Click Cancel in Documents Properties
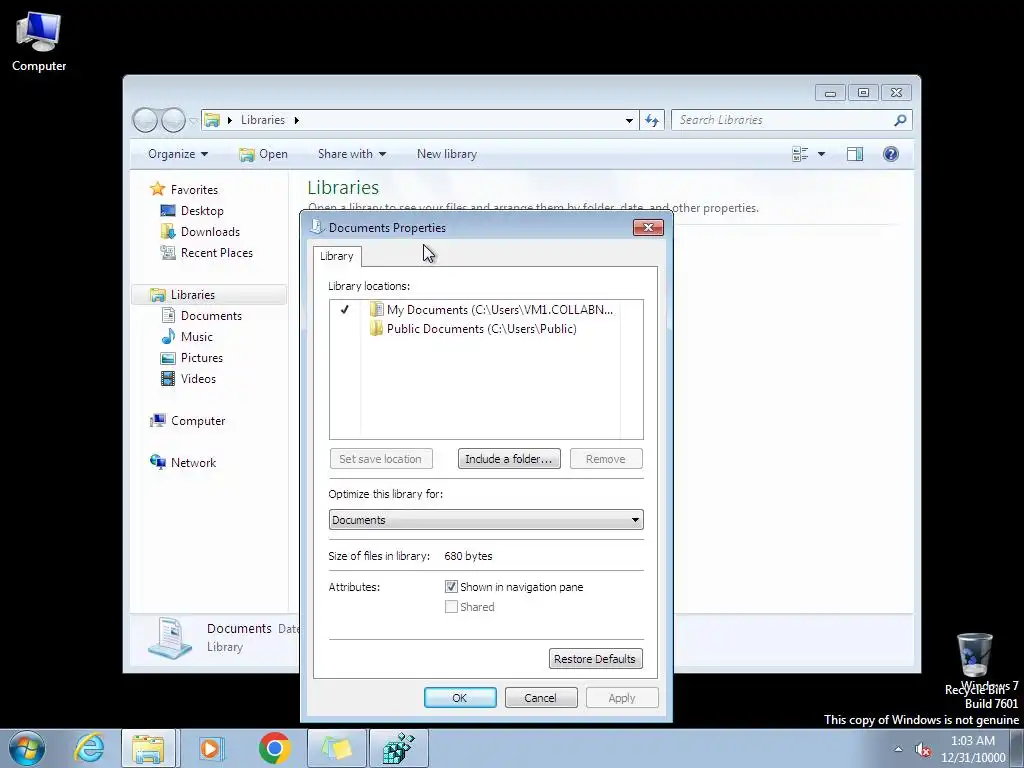 click(541, 697)
